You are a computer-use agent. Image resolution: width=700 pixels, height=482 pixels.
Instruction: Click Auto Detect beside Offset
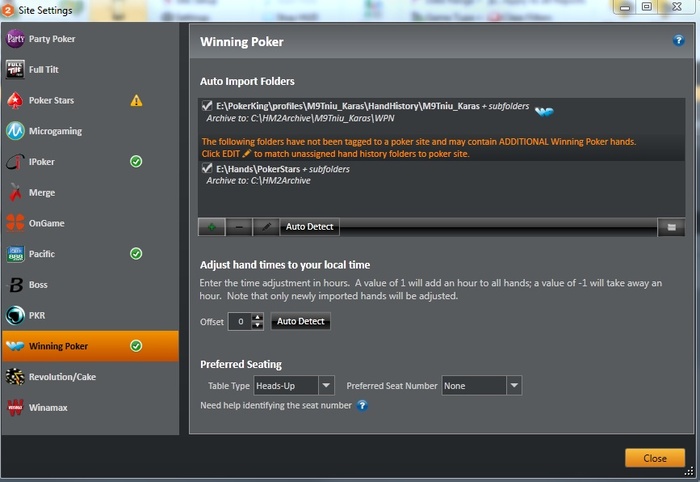tap(300, 321)
